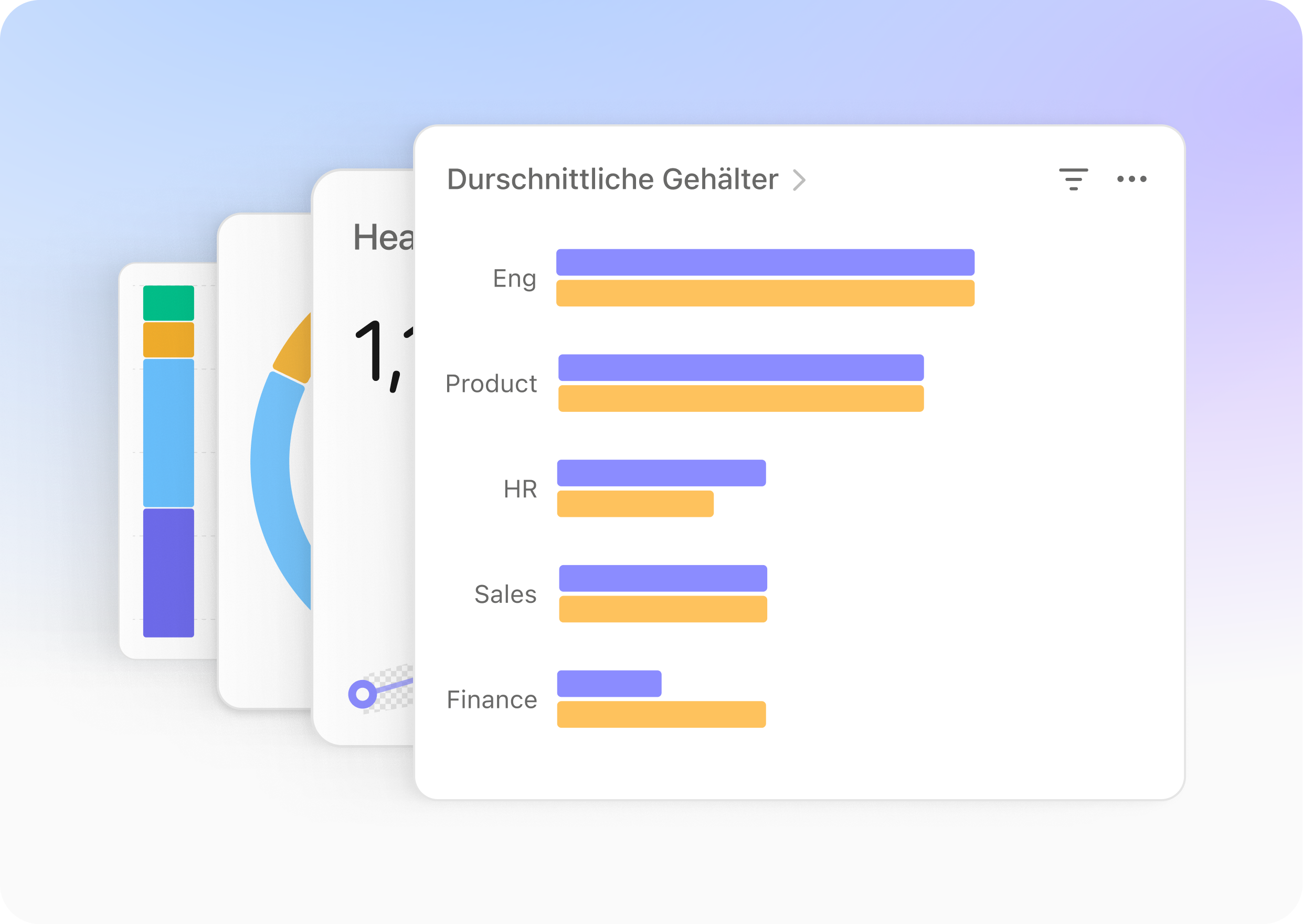
Task: Click the green segment of stacked bar card
Action: pos(168,303)
